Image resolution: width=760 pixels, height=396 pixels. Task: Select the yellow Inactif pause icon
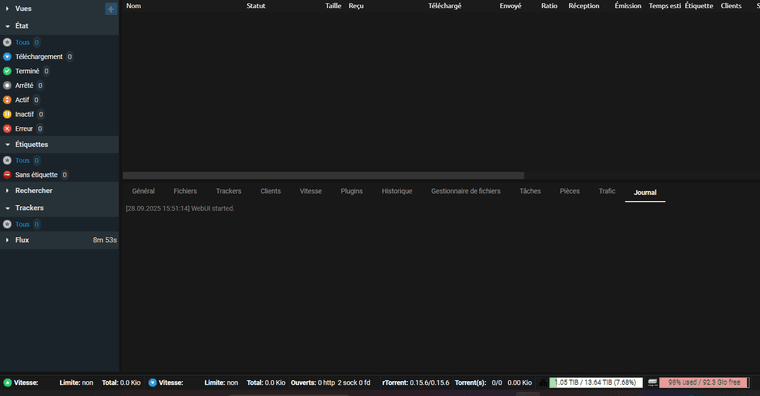pos(7,114)
